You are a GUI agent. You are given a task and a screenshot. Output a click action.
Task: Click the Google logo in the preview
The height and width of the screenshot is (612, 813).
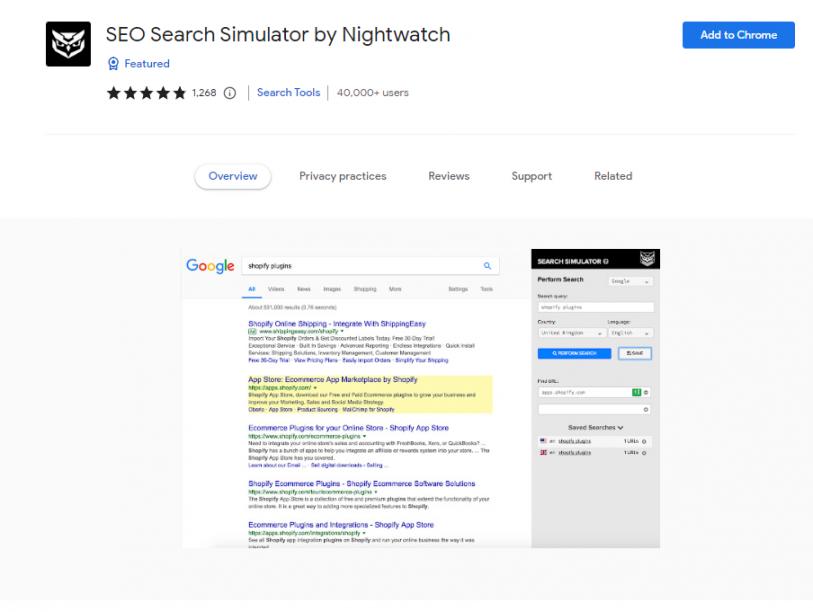coord(210,266)
